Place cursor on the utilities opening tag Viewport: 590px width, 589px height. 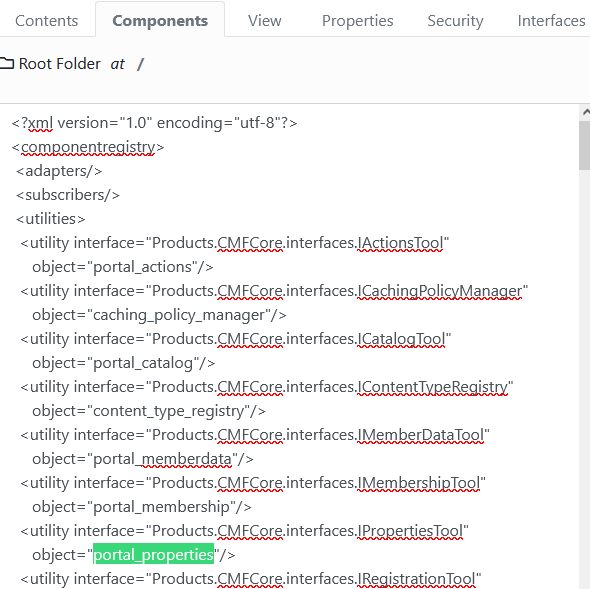51,219
